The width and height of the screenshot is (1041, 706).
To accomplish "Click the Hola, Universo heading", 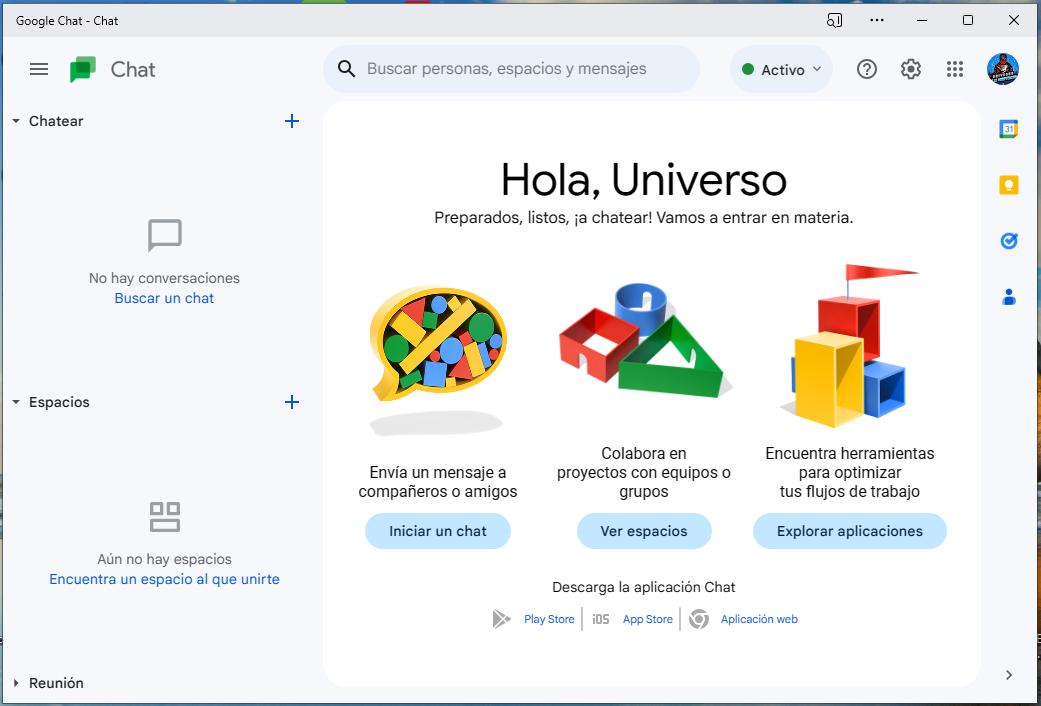I will [644, 180].
